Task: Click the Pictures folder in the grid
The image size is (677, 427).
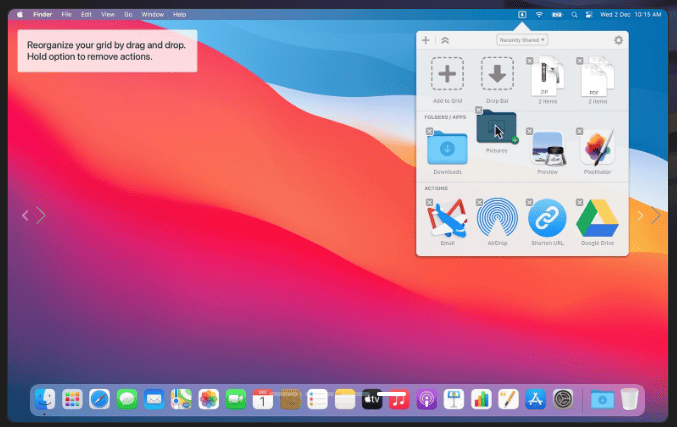Action: tap(496, 127)
